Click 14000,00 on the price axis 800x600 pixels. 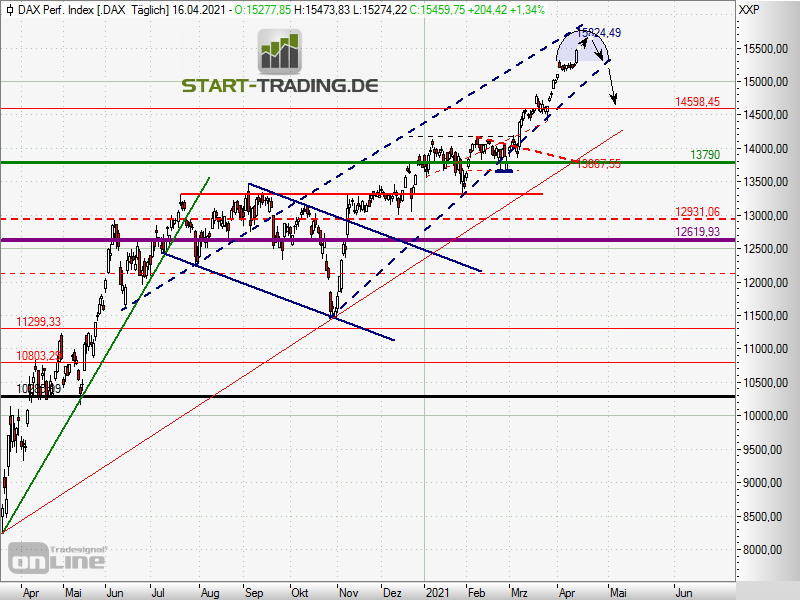tap(766, 149)
